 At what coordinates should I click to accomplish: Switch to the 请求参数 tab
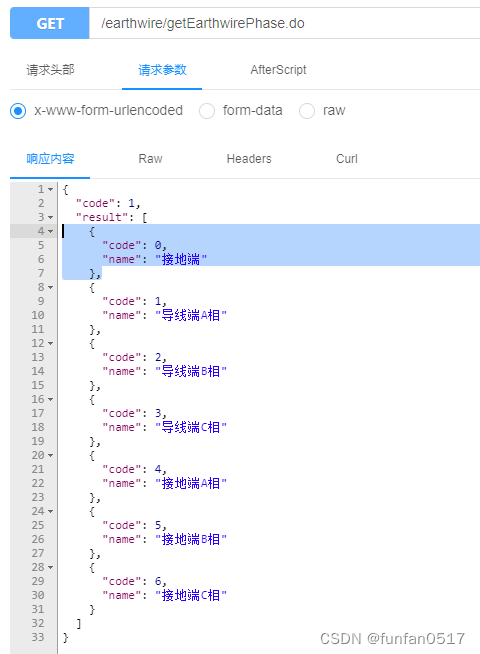[x=162, y=70]
